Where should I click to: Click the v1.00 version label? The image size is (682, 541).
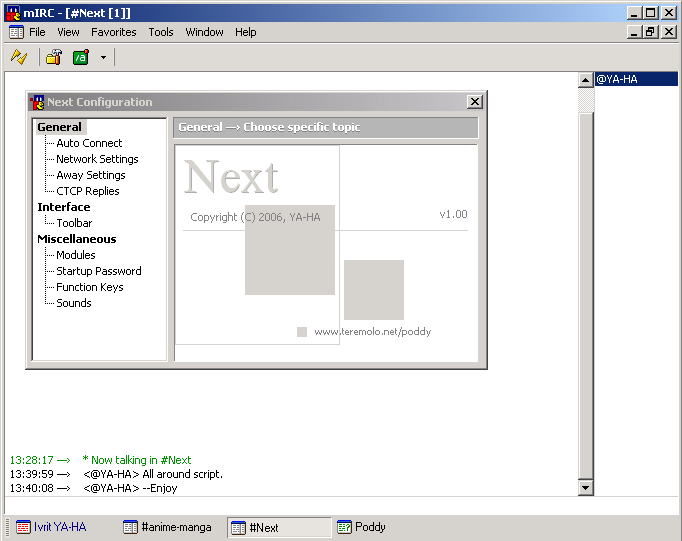pyautogui.click(x=453, y=214)
